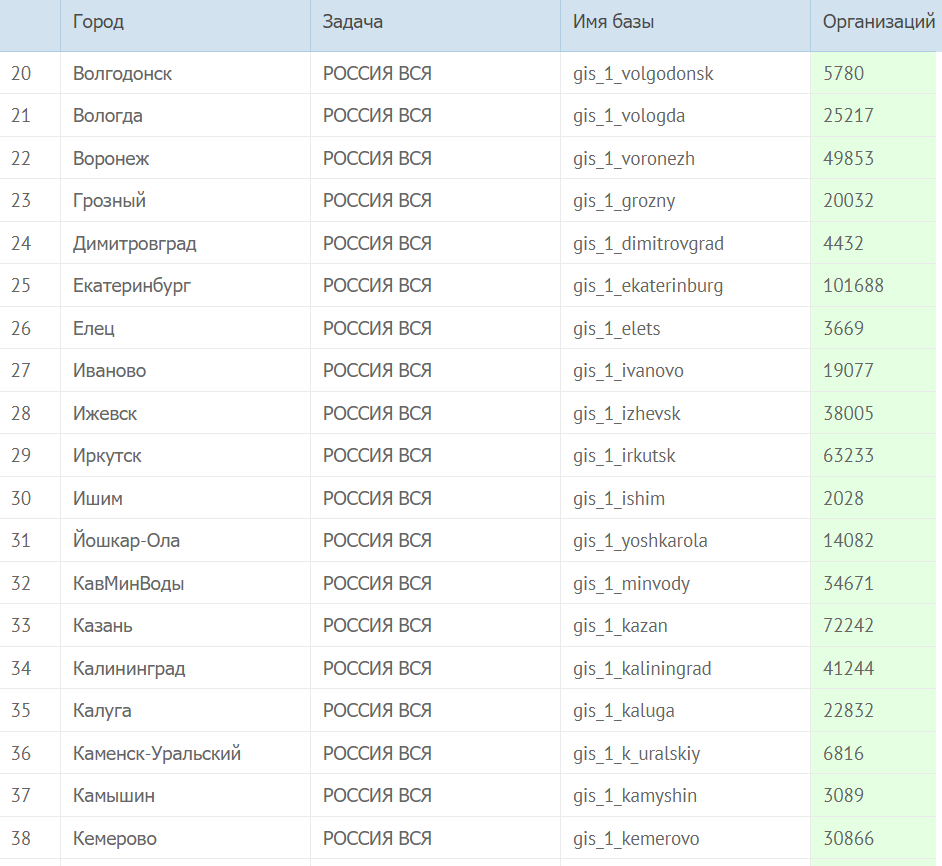Click the Казань city cell
The width and height of the screenshot is (942, 866).
103,626
